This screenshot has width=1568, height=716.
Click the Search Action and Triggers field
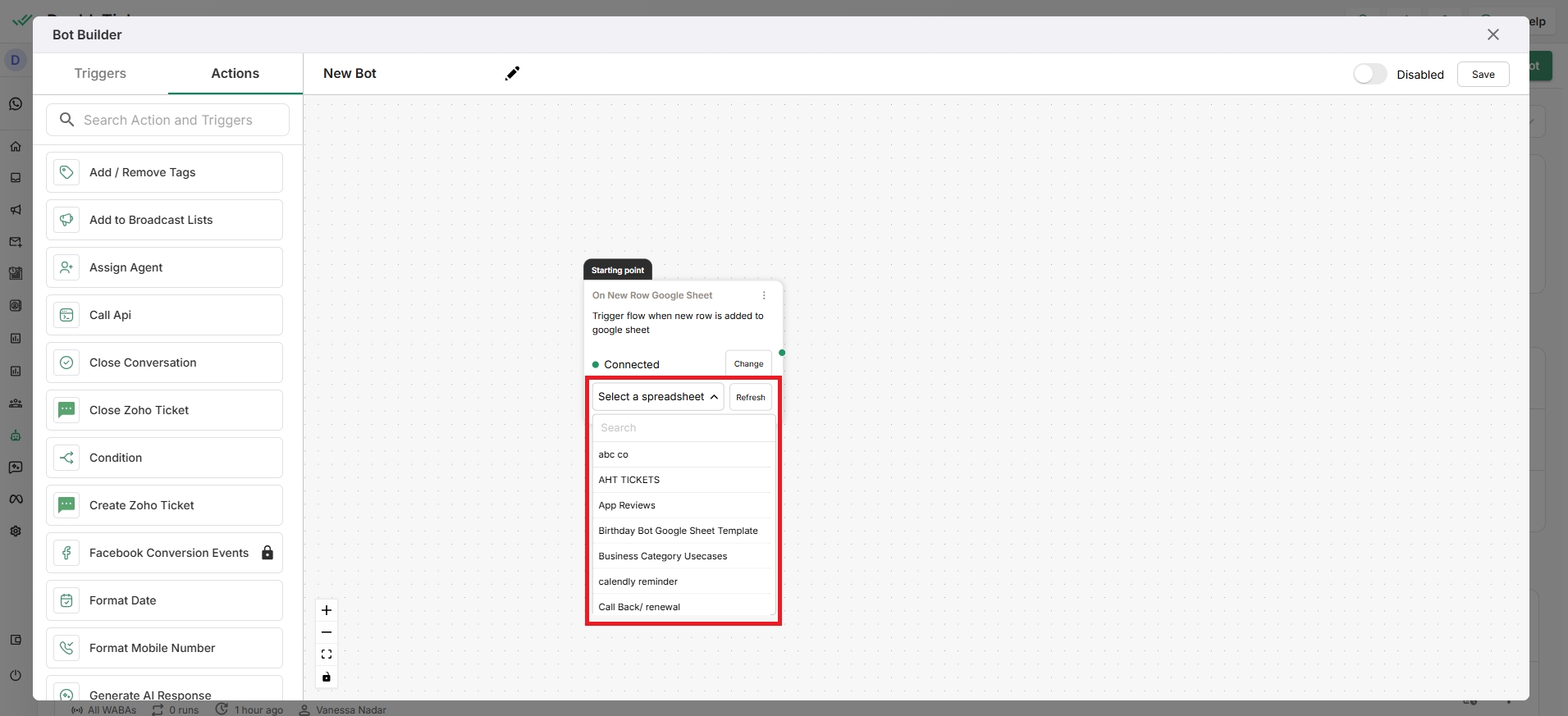168,120
